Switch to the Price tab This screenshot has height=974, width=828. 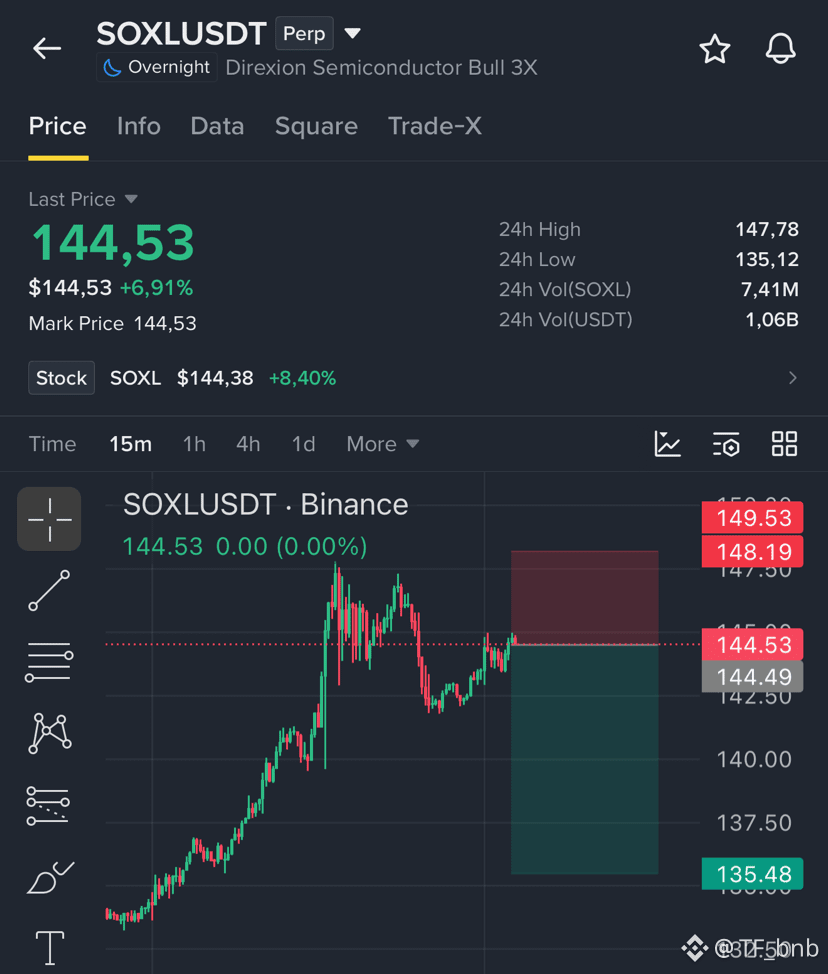[x=58, y=126]
